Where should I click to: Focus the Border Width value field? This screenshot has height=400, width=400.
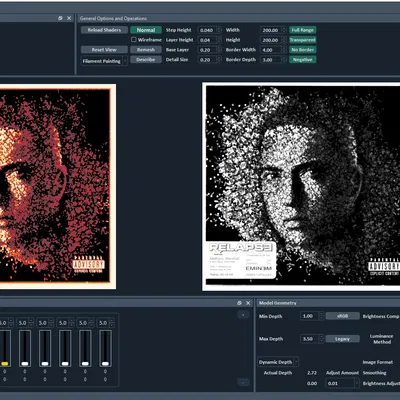[271, 50]
